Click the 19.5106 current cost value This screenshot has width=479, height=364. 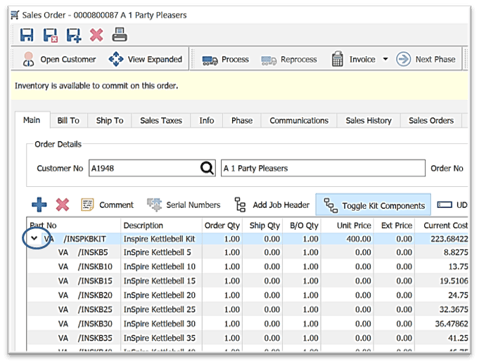454,281
